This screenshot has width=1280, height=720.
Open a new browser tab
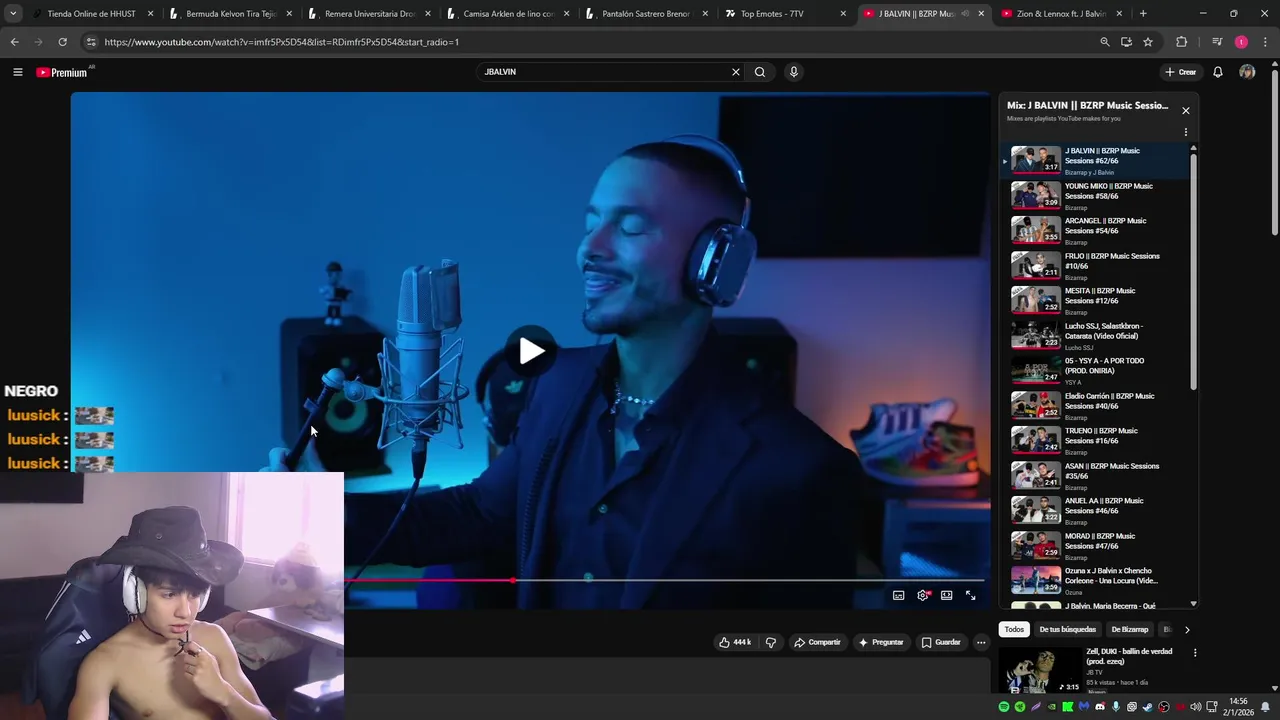(1143, 14)
